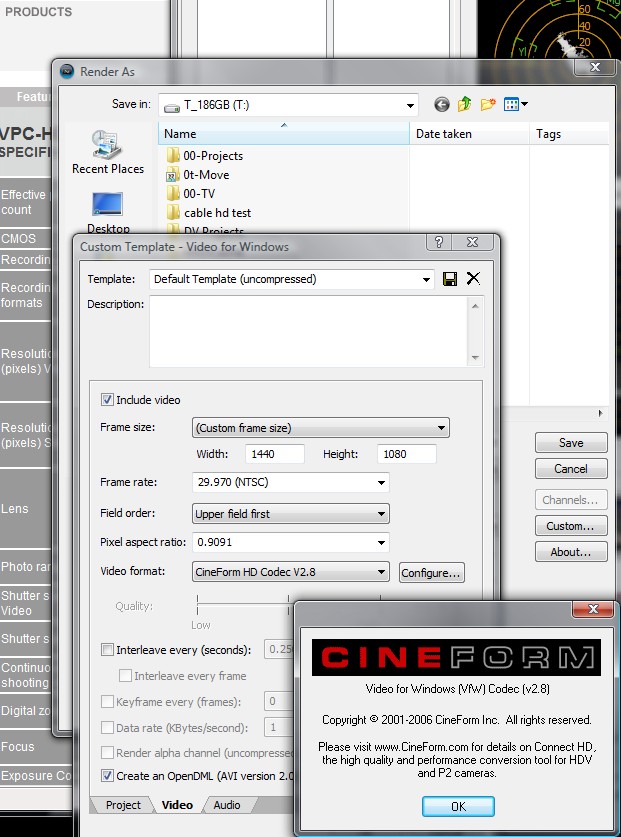
Task: Click Description scrollbar down arrow
Action: coord(475,358)
